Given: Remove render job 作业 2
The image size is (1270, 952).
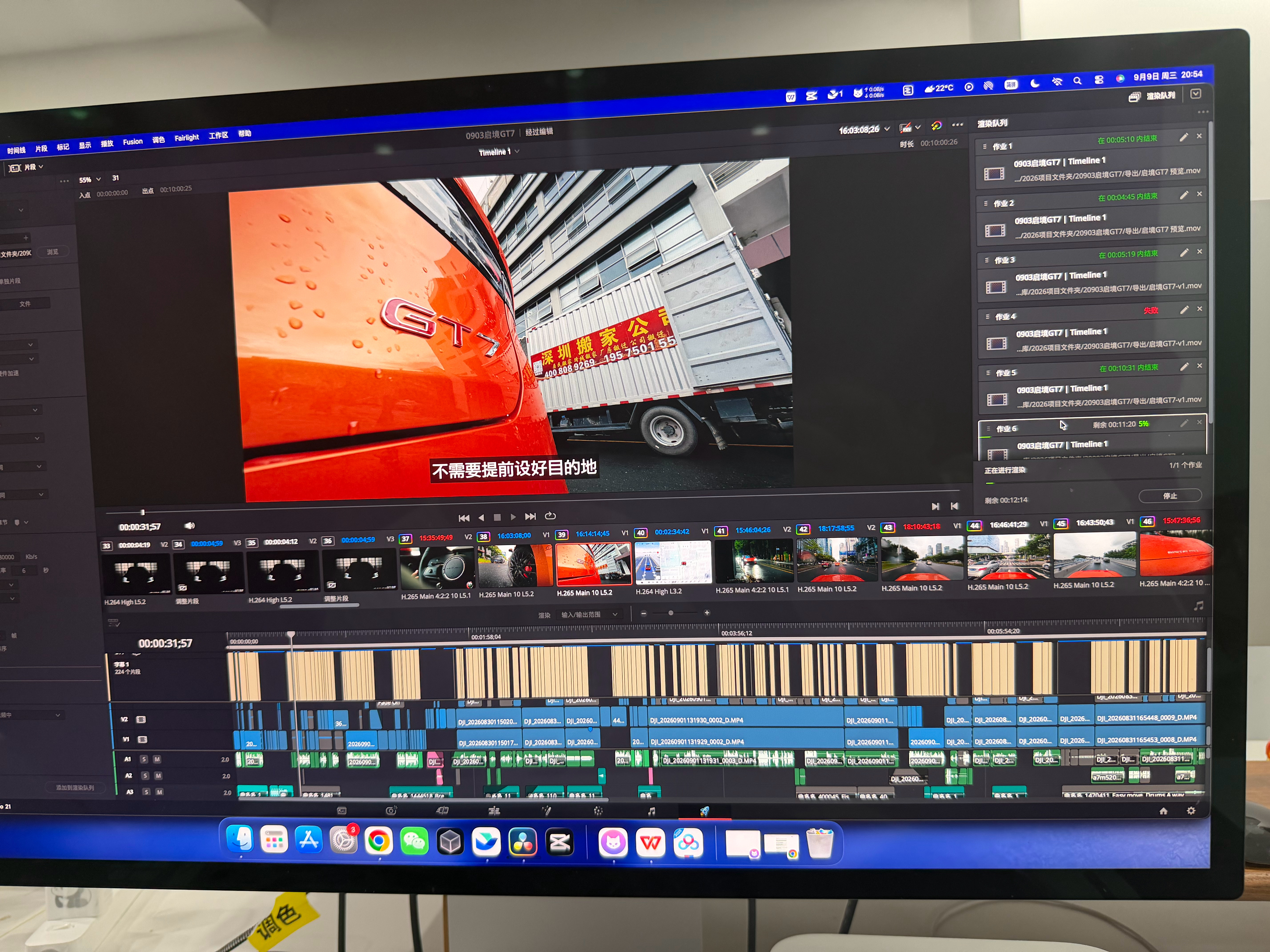Looking at the screenshot, I should click(x=1199, y=194).
